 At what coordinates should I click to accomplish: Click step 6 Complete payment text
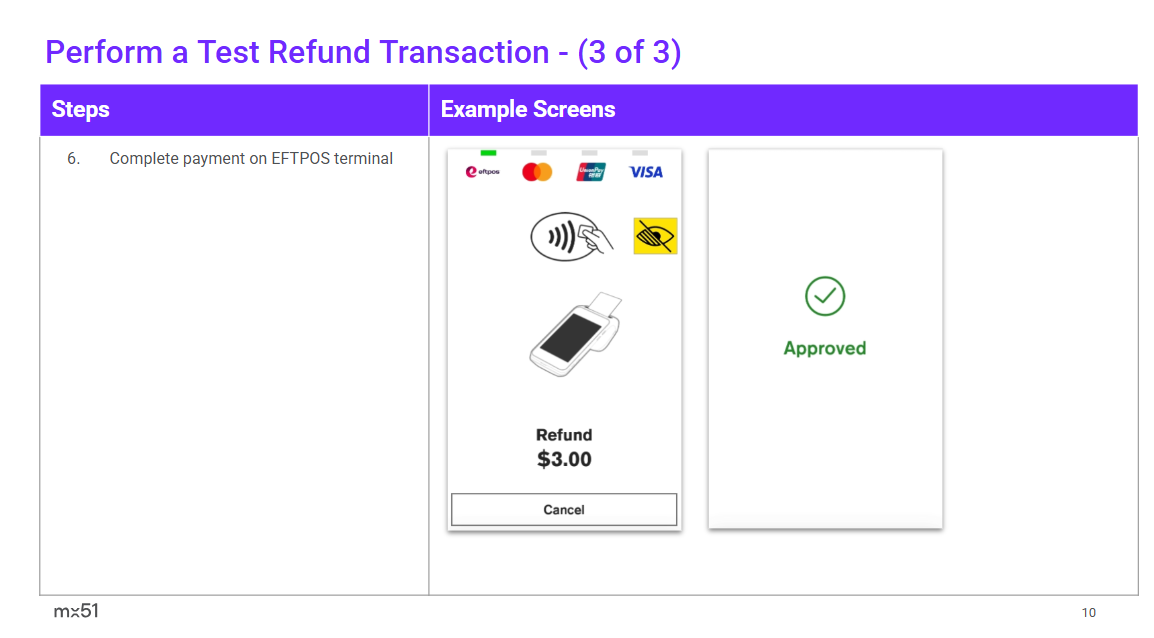[x=250, y=158]
